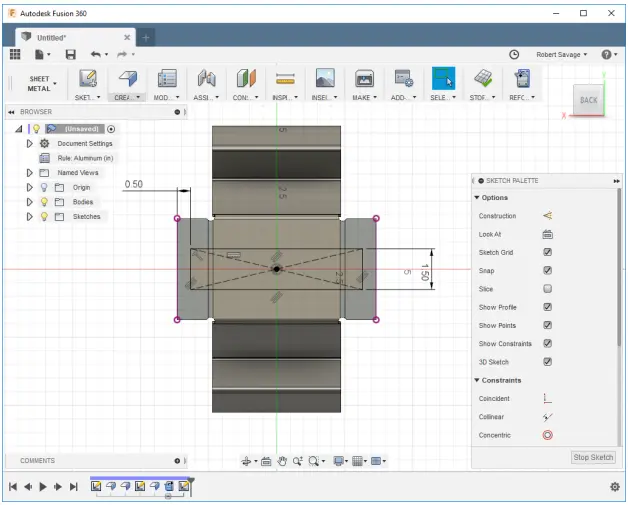Select the Pan hand tool

pyautogui.click(x=282, y=461)
